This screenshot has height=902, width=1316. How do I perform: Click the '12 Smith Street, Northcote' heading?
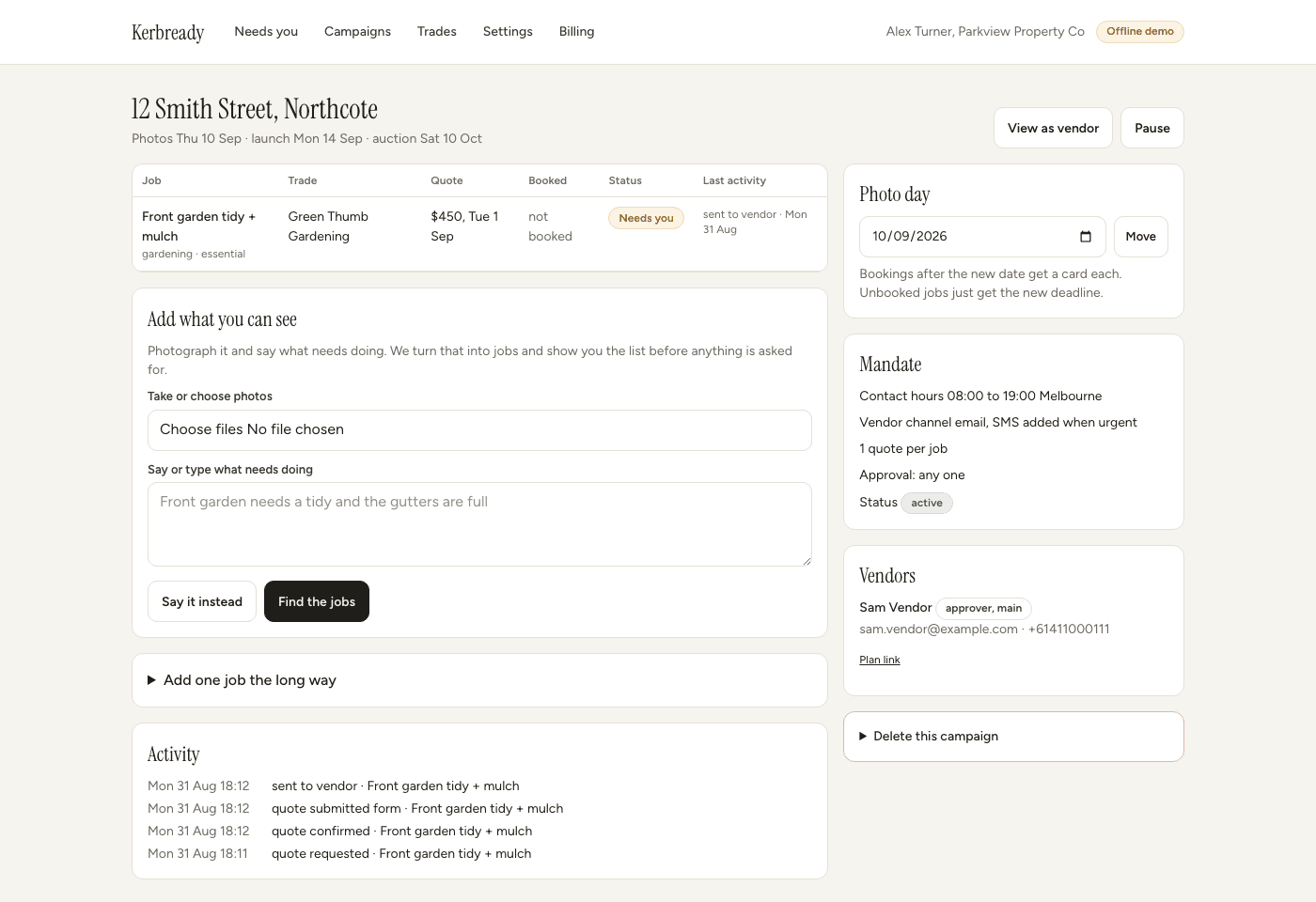tap(255, 109)
